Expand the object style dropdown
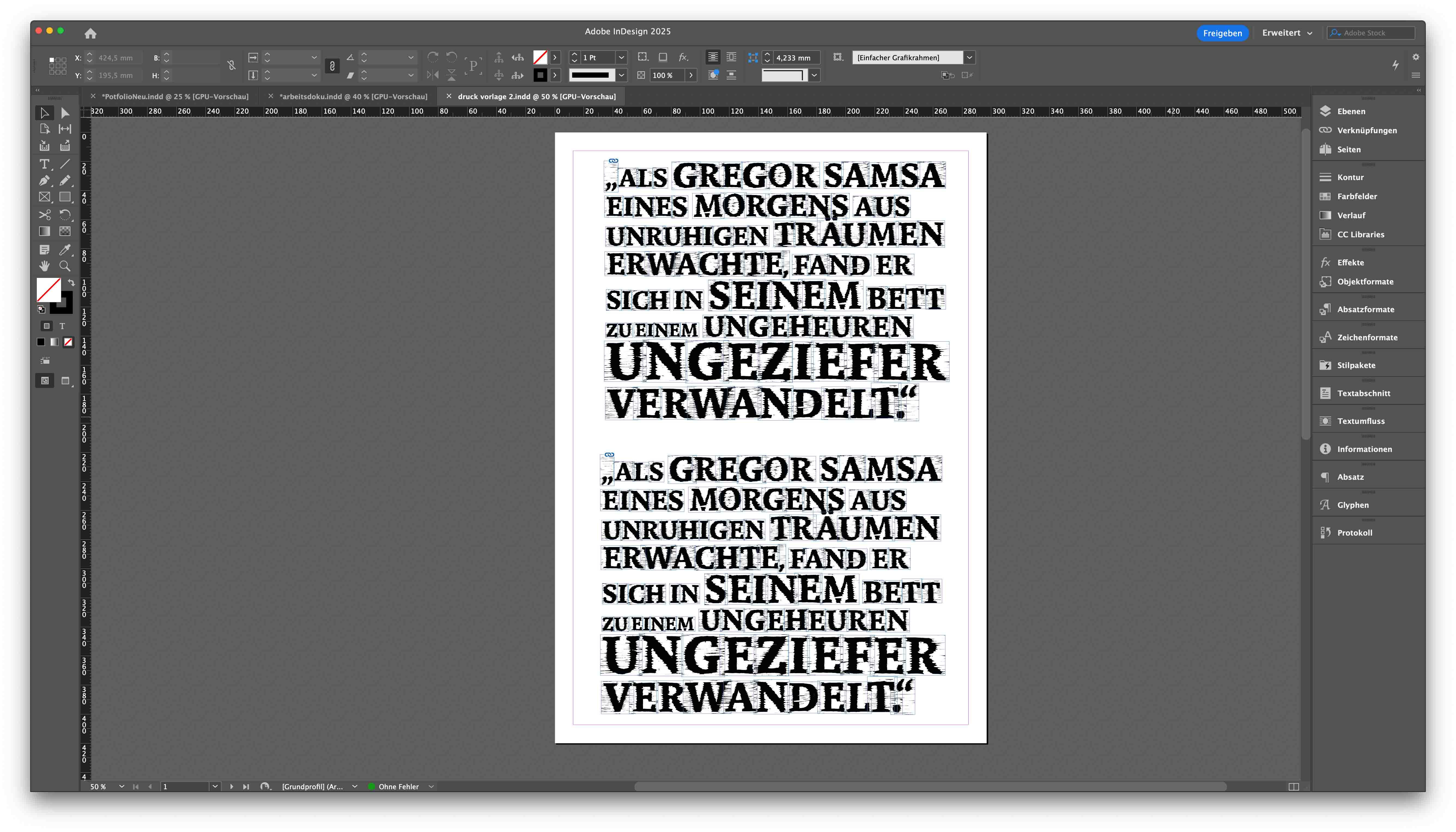 (969, 58)
